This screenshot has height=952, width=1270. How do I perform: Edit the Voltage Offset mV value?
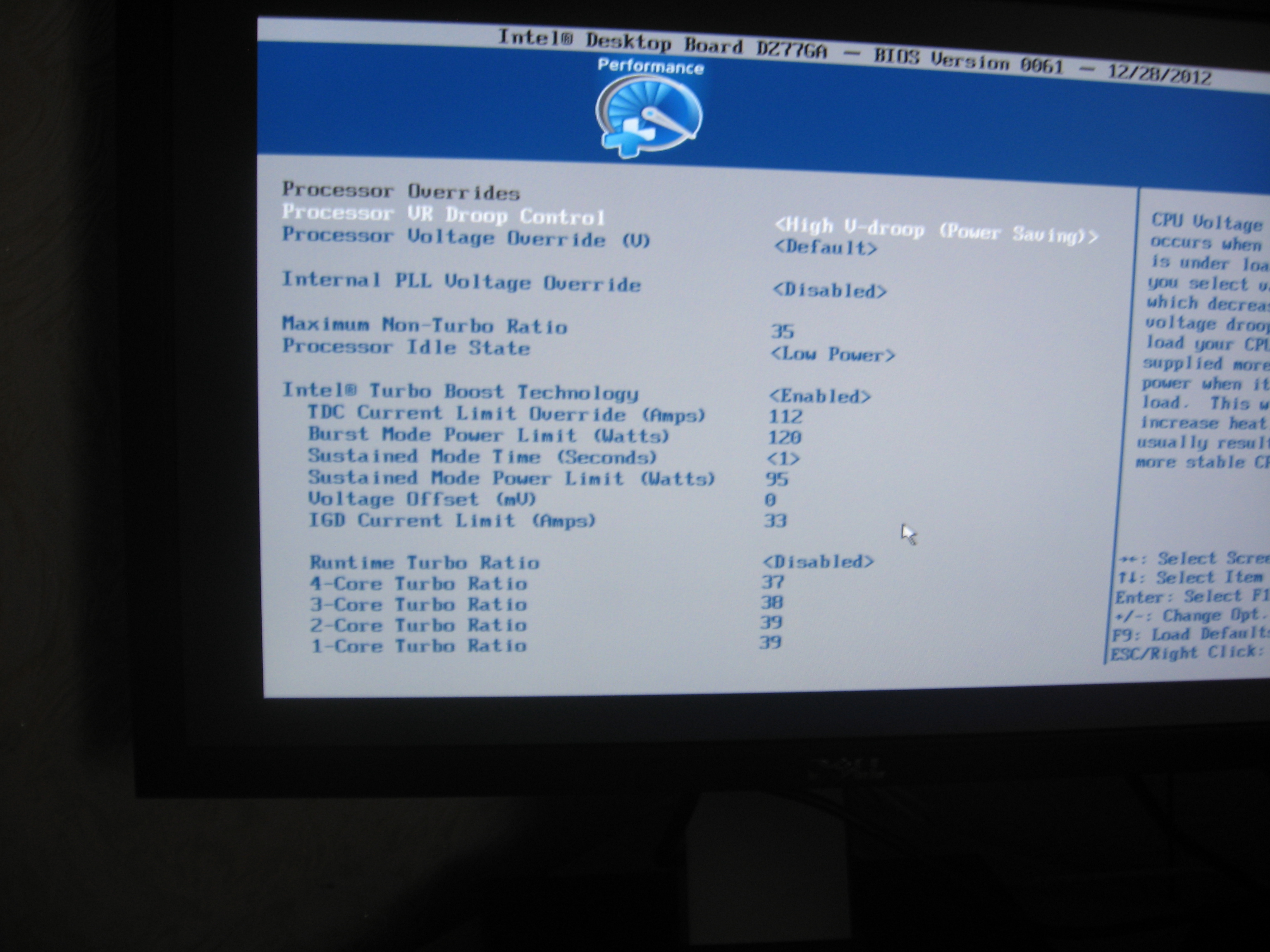click(770, 500)
